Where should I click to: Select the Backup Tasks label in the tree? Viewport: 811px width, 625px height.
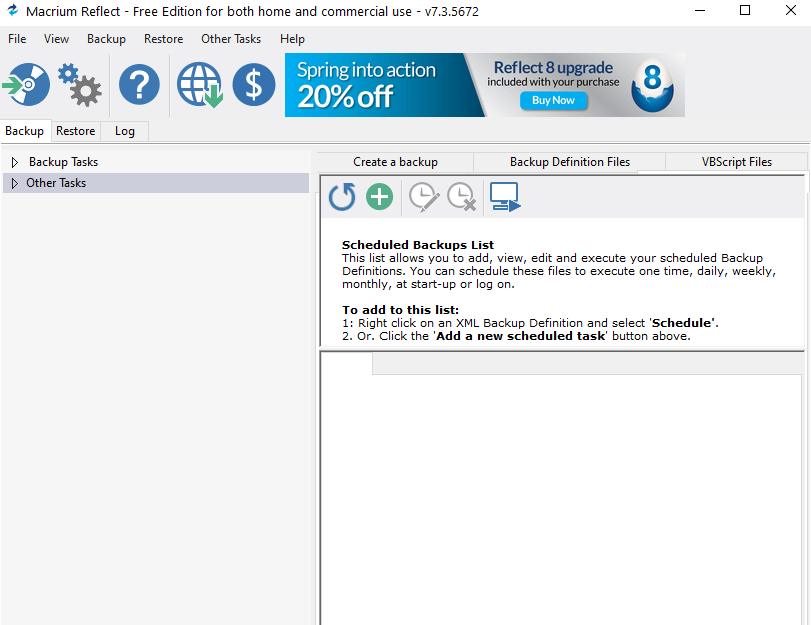(63, 162)
